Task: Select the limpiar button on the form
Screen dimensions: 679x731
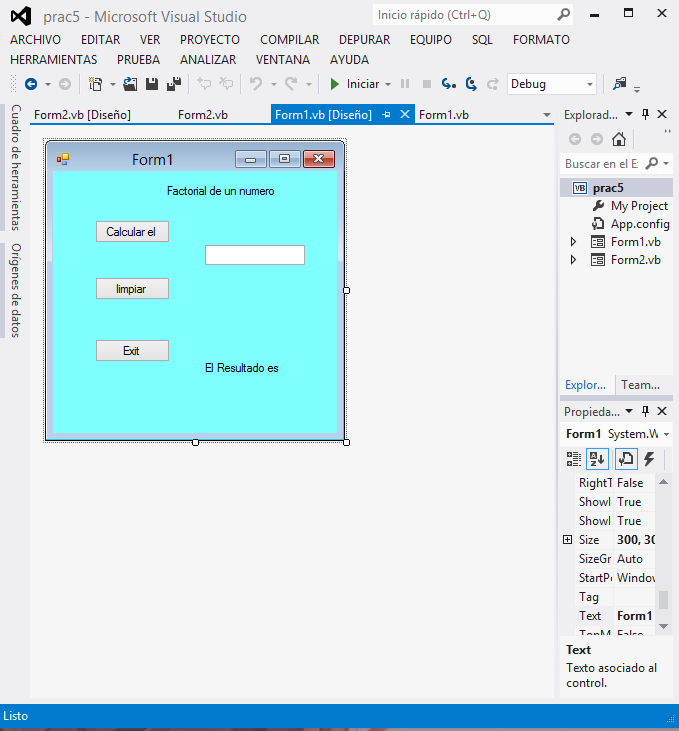Action: click(132, 289)
